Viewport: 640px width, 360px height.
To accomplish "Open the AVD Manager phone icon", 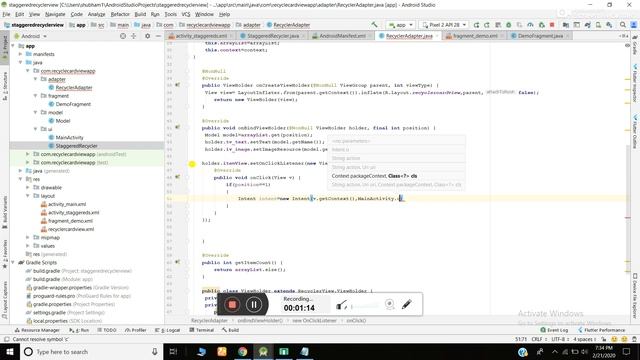I will coord(598,25).
